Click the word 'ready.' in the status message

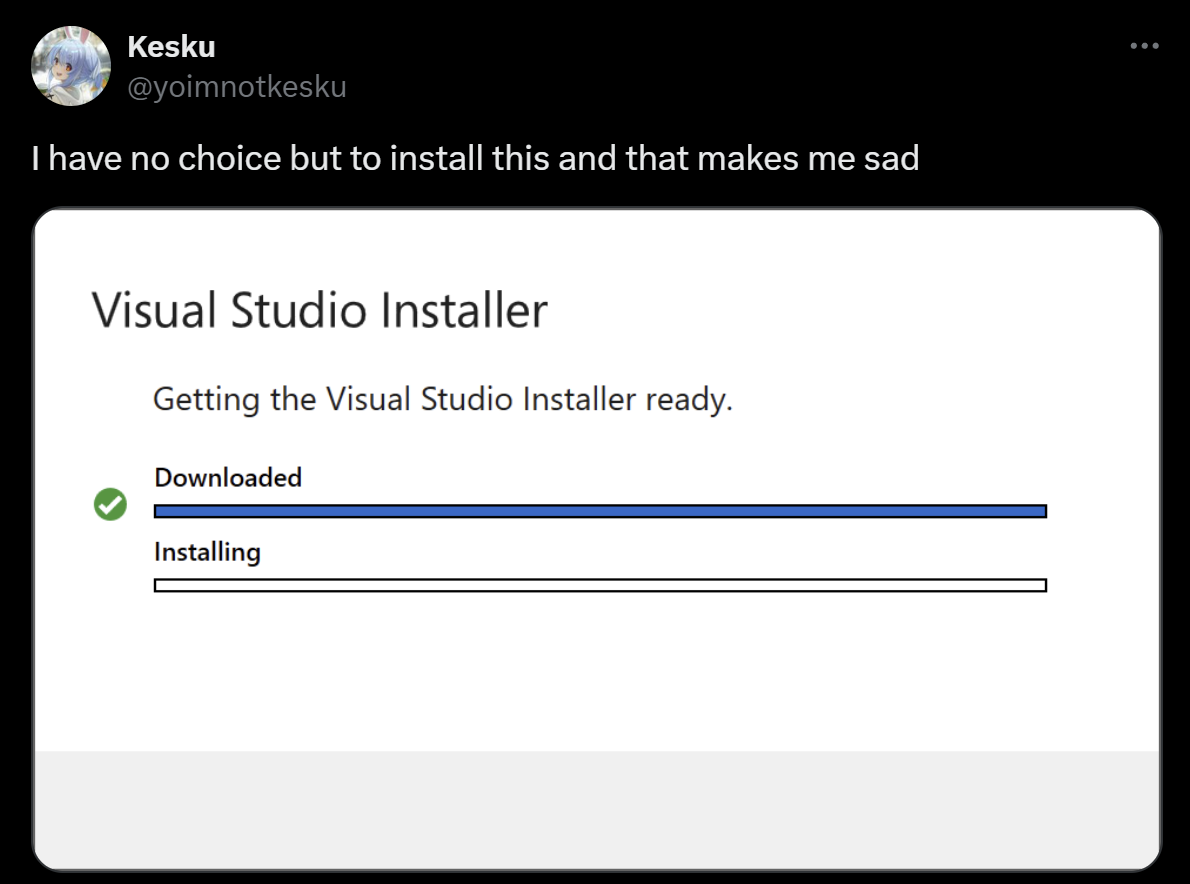689,400
